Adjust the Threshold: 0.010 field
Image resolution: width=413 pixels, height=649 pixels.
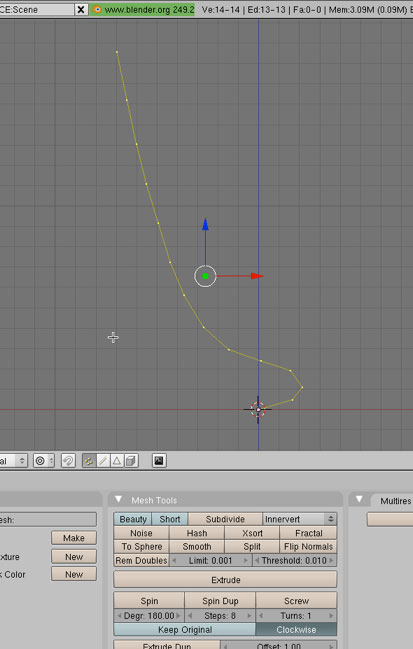click(x=295, y=560)
